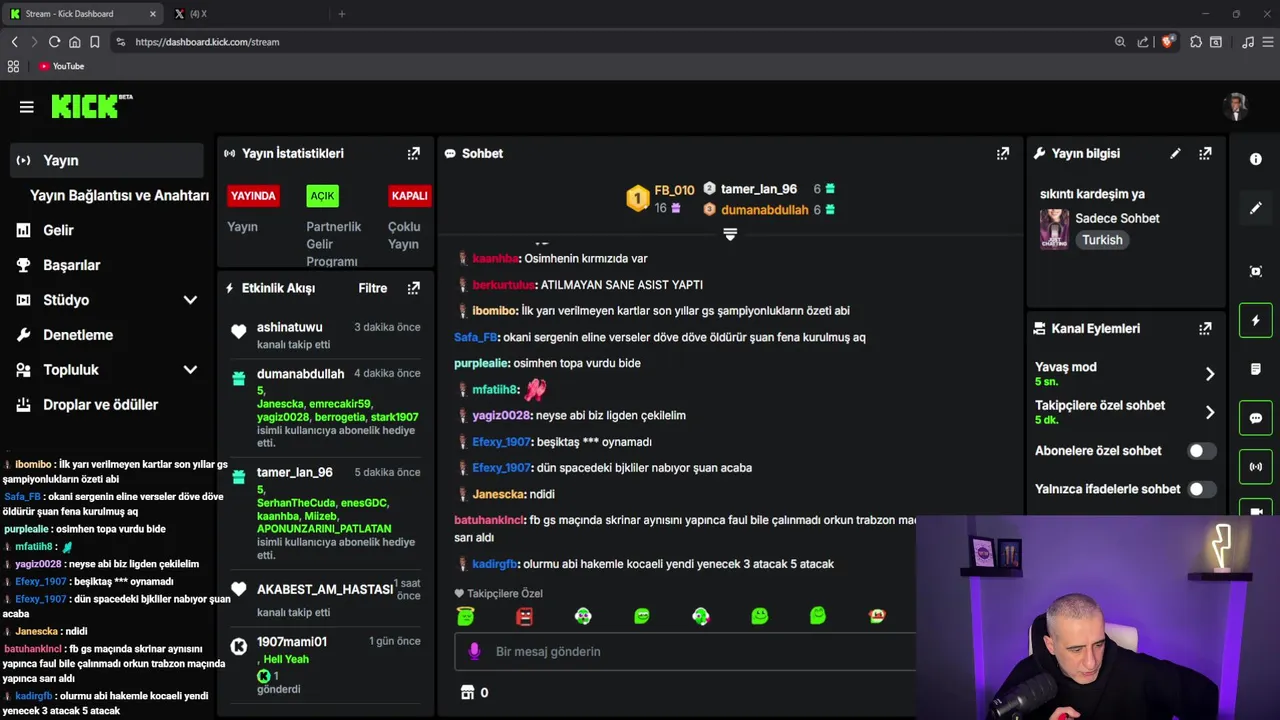Toggle the YAYINDA status badge

[253, 196]
